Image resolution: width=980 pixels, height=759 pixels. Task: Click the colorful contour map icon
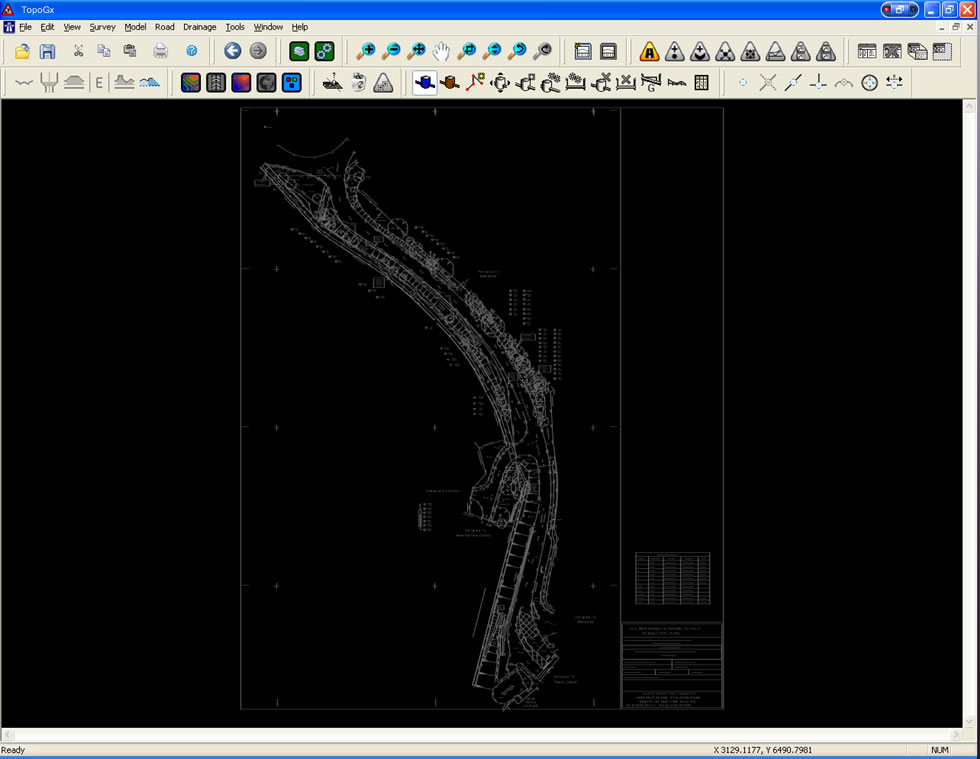[191, 83]
